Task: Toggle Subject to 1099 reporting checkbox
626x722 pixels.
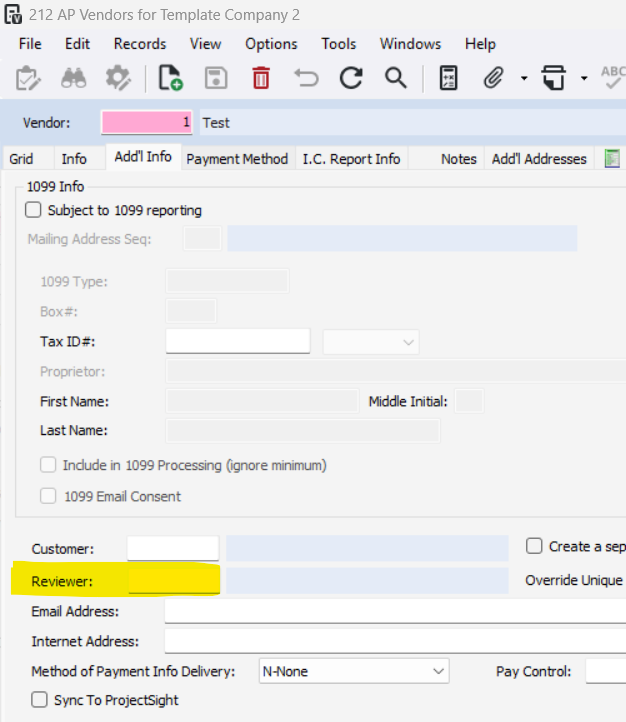Action: pos(33,210)
